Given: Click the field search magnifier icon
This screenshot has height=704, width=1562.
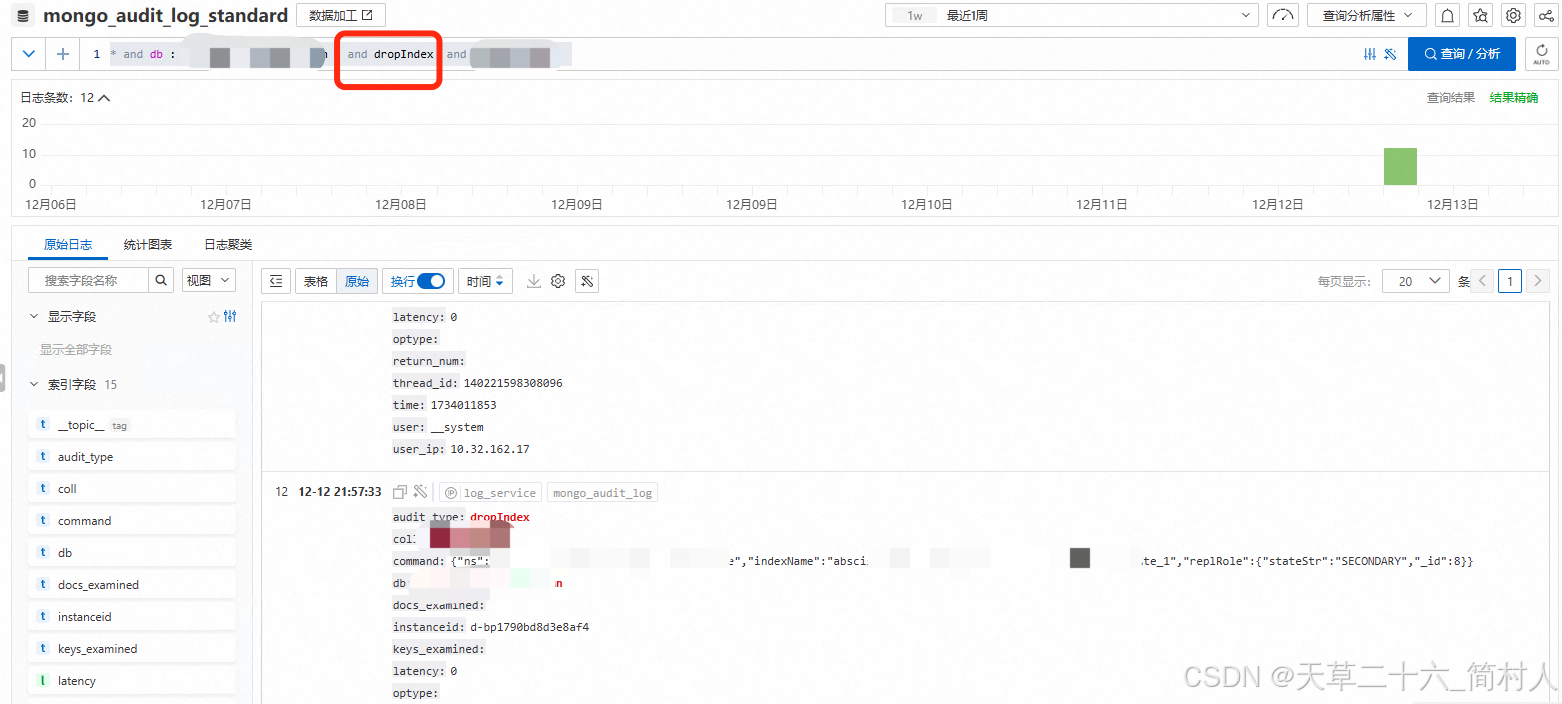Looking at the screenshot, I should (x=161, y=281).
